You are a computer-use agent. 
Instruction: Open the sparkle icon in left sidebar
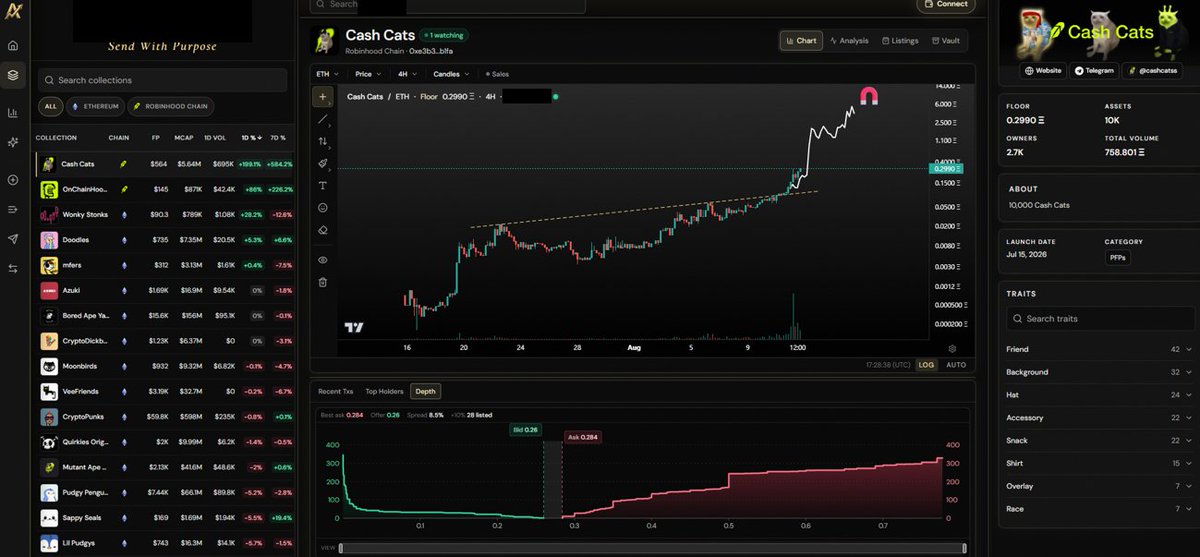[13, 142]
